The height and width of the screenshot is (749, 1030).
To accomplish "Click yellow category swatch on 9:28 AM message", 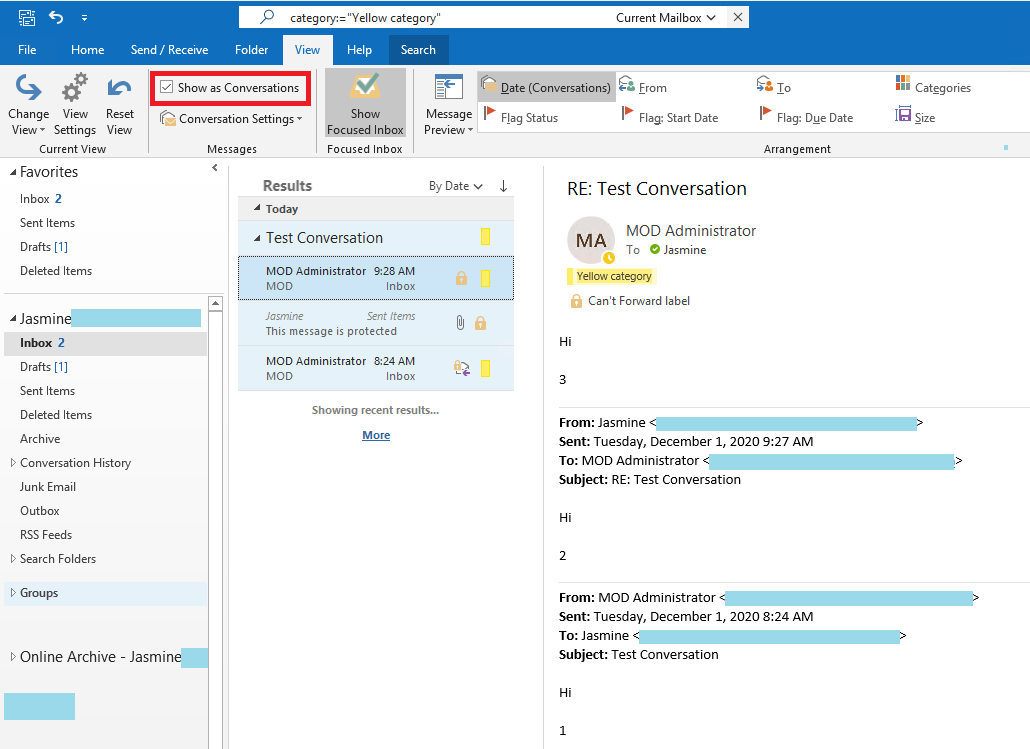I will (485, 279).
